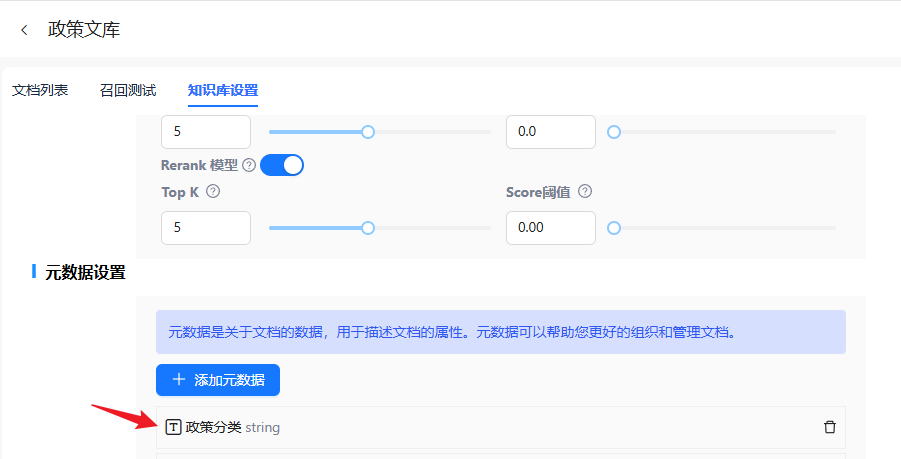Delete the 政策分类 metadata with trash icon
The width and height of the screenshot is (901, 459).
coord(829,427)
